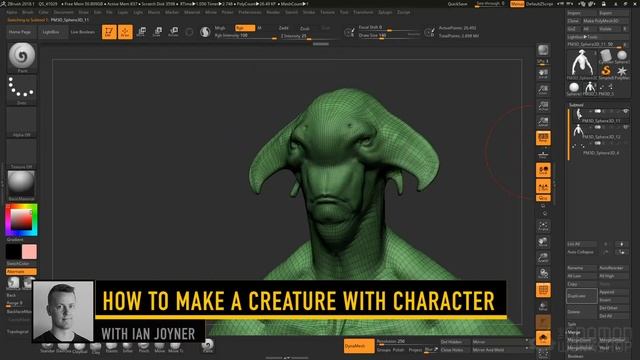The width and height of the screenshot is (640, 360).
Task: Open the Dots stroke selector
Action: coord(22,89)
